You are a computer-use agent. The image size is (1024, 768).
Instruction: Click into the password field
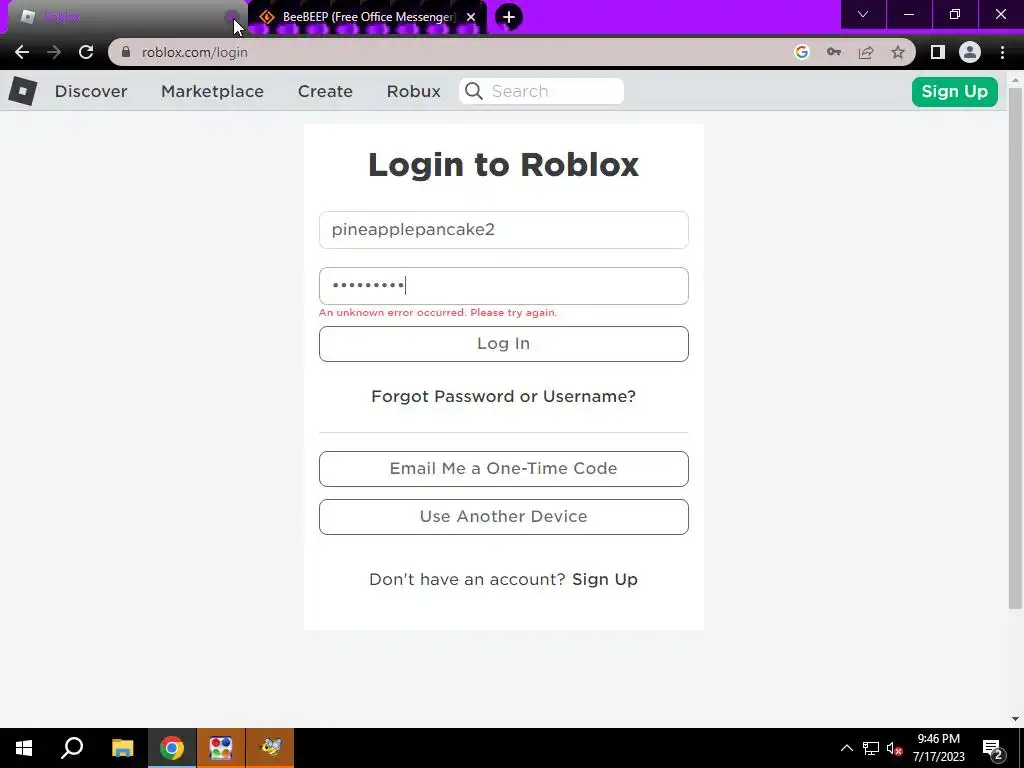pyautogui.click(x=504, y=286)
